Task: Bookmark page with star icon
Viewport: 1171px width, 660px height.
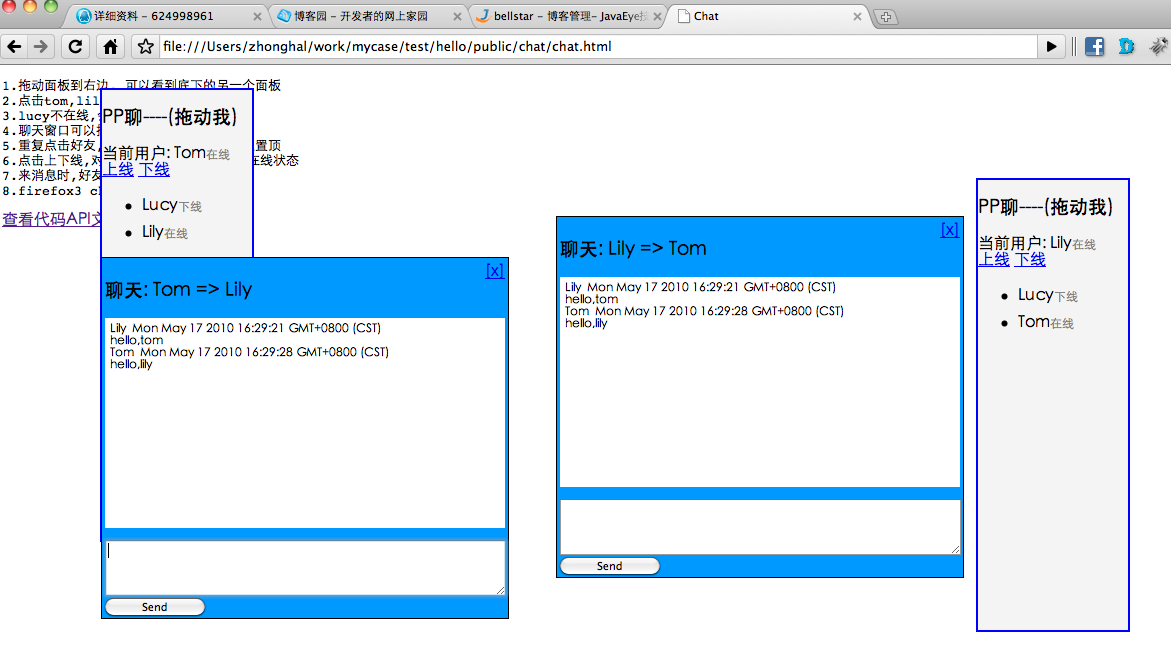Action: tap(146, 46)
